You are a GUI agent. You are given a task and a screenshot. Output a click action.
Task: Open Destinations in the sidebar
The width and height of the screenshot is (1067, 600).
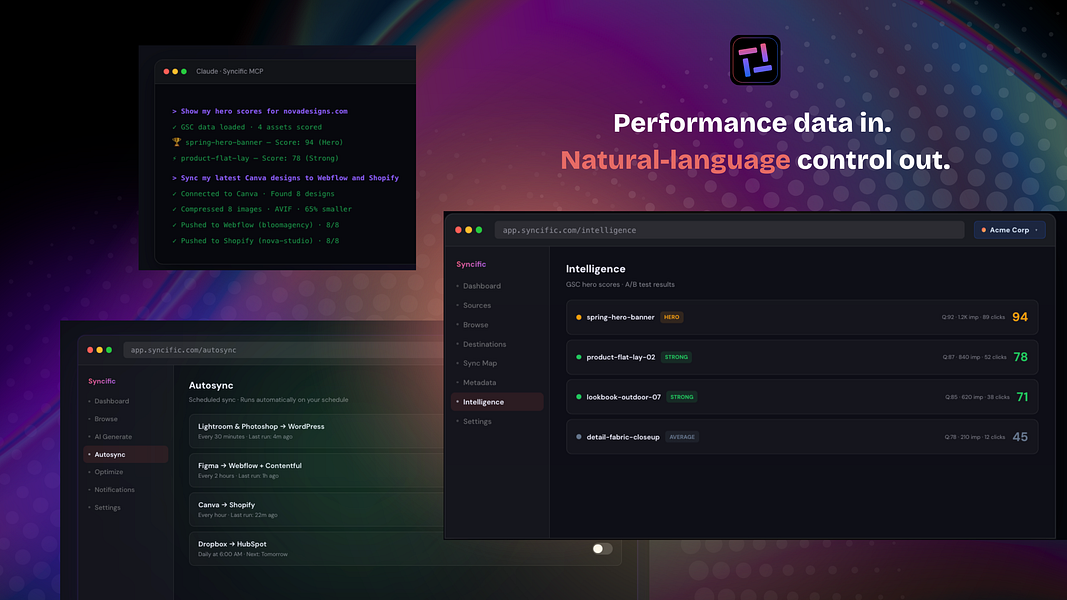(485, 344)
